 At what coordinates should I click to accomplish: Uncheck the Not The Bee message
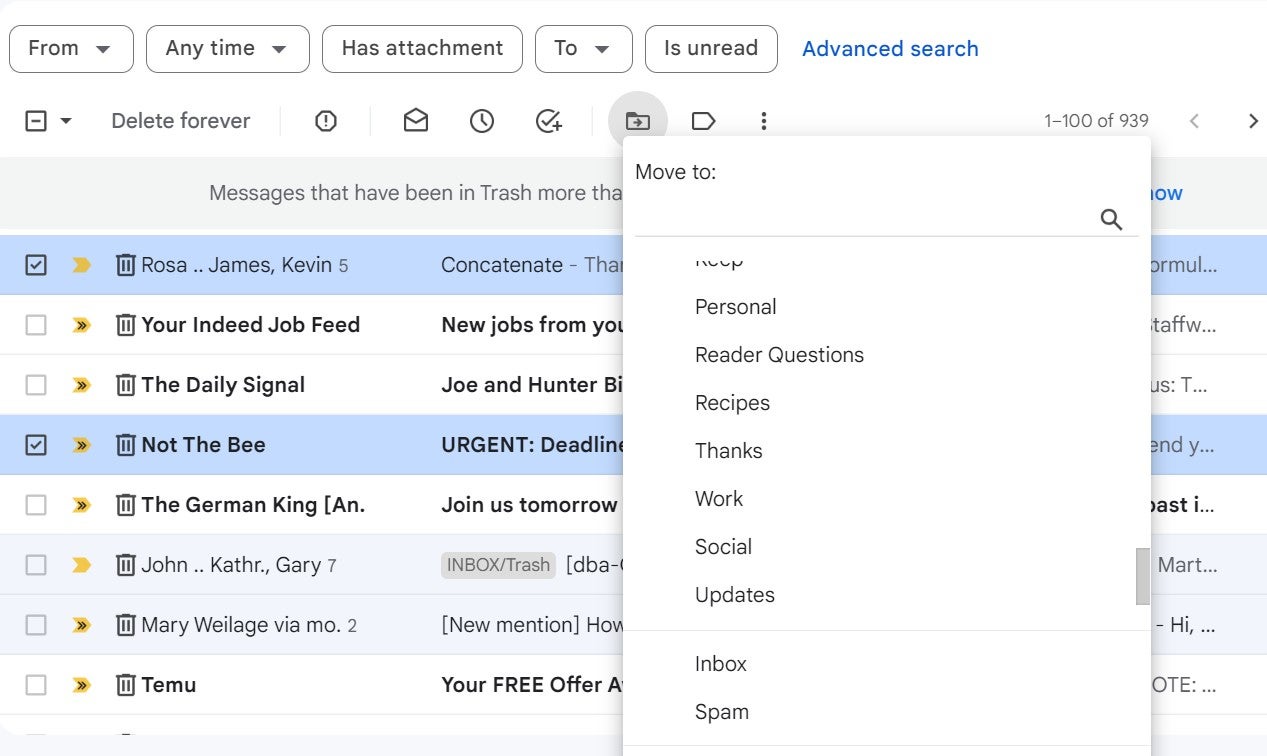(x=36, y=445)
